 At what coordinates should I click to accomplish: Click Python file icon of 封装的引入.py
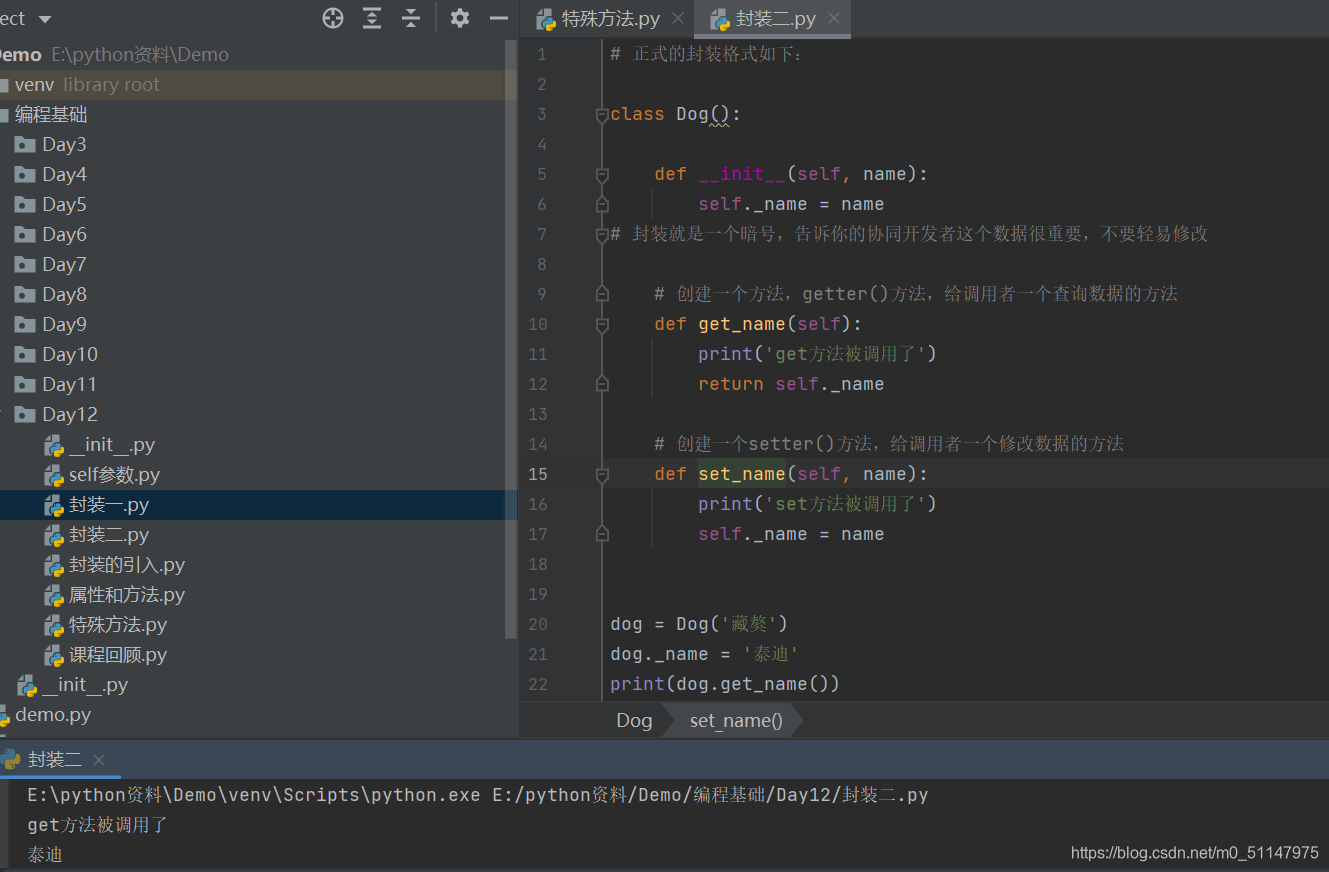click(54, 565)
